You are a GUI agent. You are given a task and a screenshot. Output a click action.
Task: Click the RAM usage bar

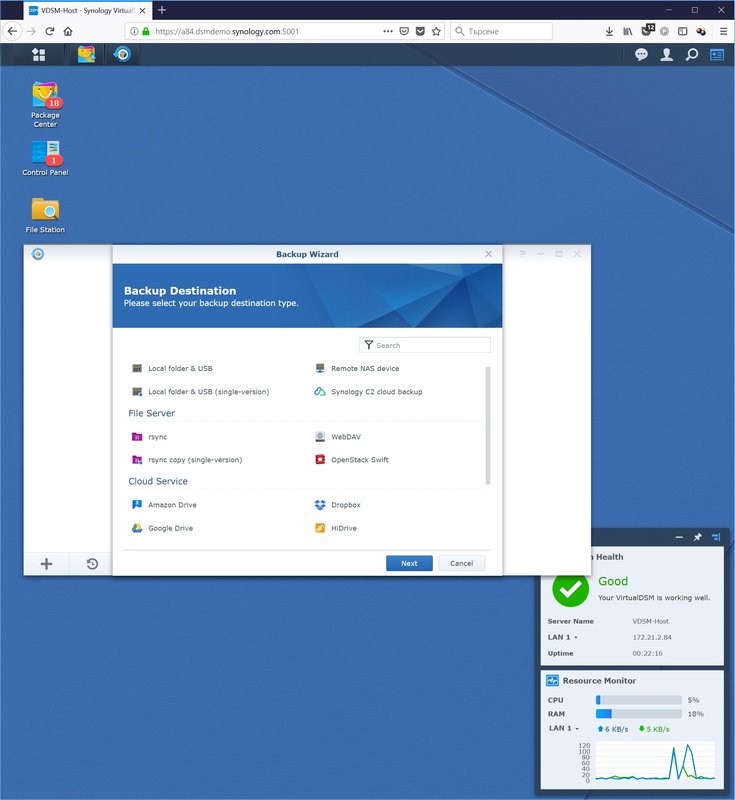click(x=639, y=714)
